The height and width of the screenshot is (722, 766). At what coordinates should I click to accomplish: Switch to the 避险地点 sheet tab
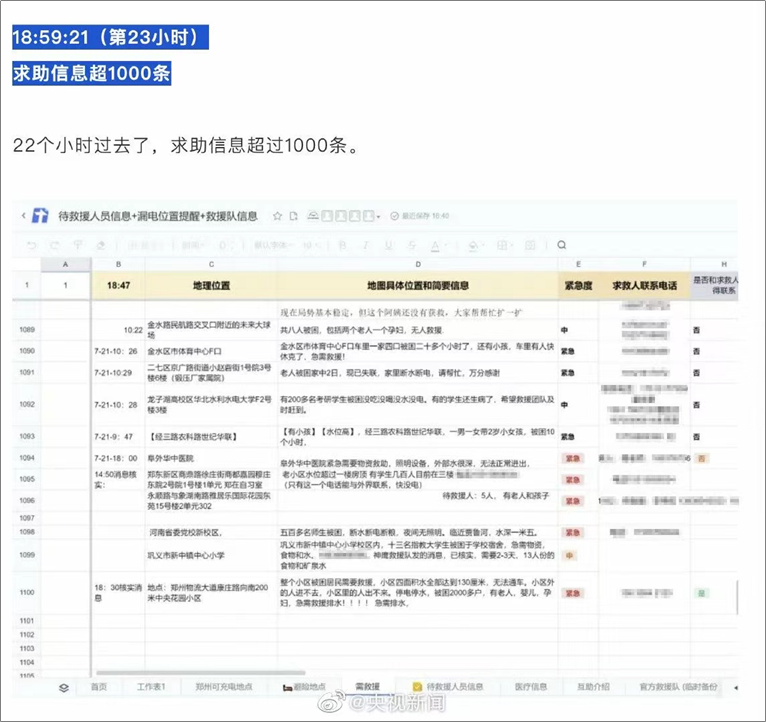point(304,687)
